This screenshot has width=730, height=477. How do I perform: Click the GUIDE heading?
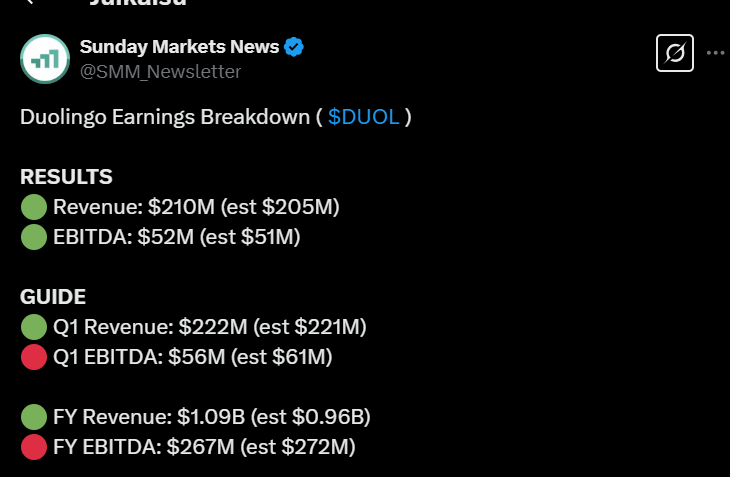pyautogui.click(x=53, y=297)
